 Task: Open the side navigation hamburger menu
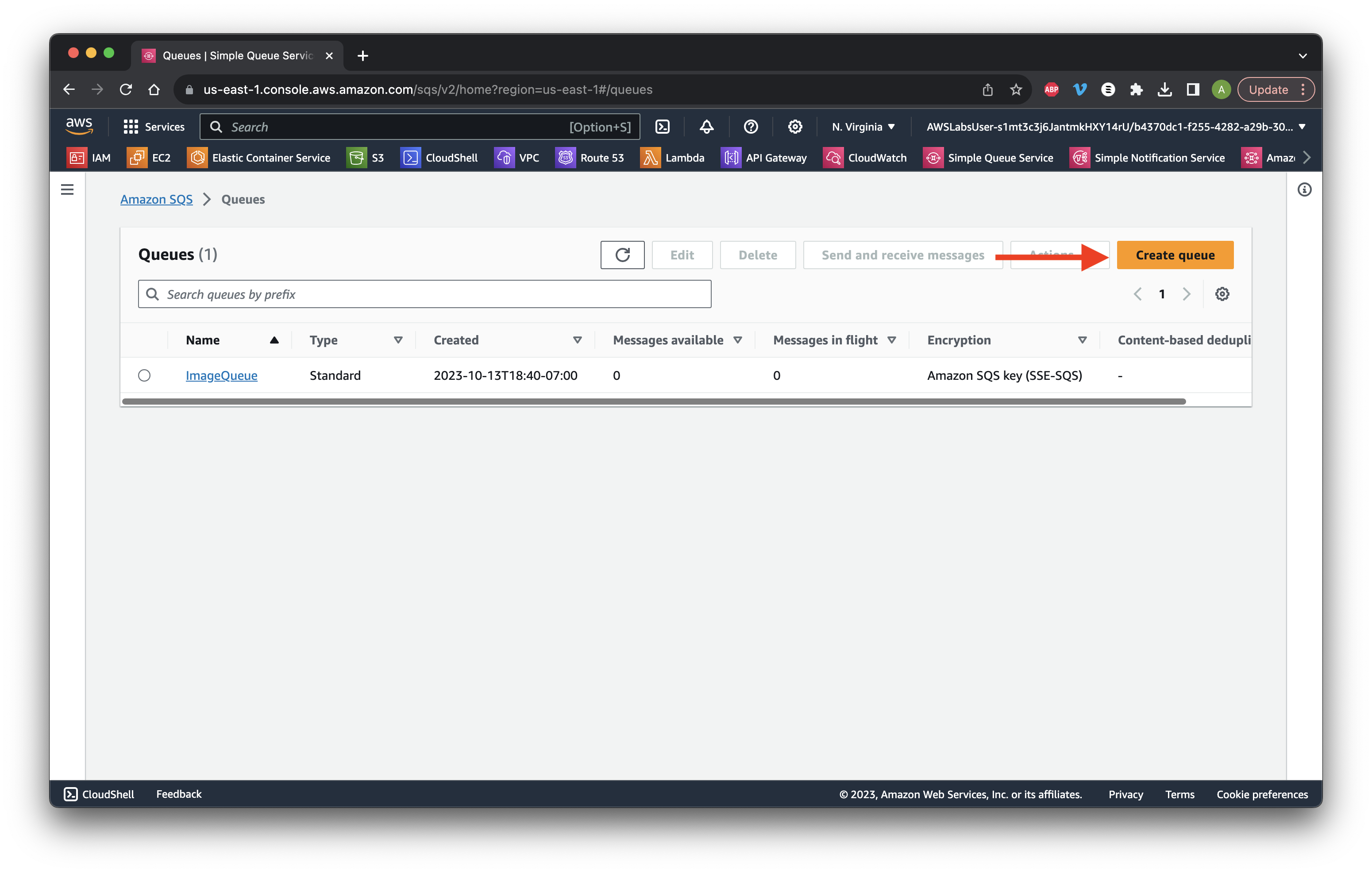(67, 189)
